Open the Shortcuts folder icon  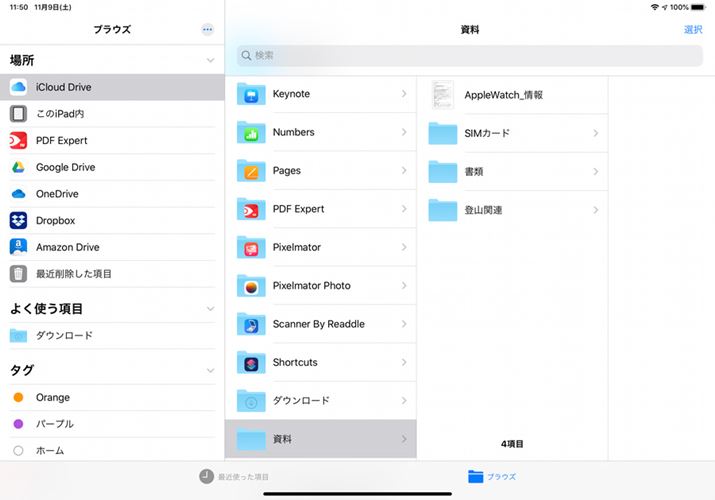[x=251, y=362]
